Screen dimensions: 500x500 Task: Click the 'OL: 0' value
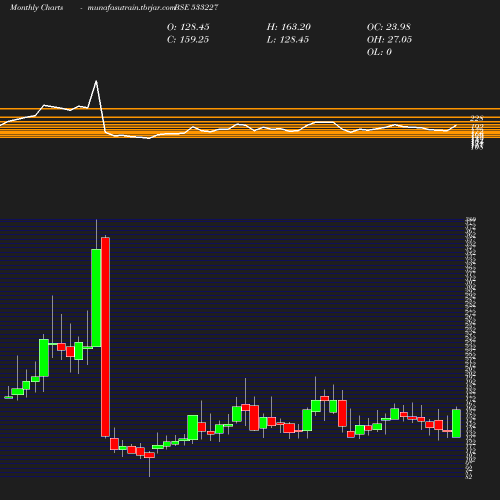tap(379, 52)
